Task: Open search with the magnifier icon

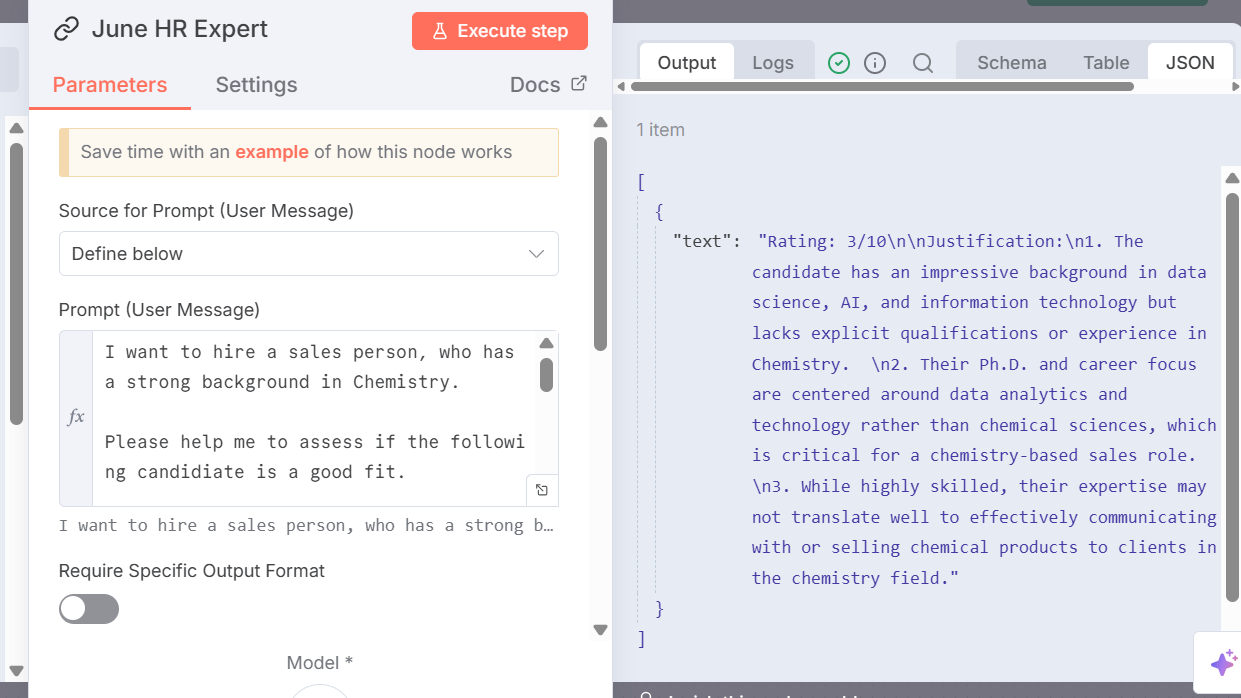Action: [x=923, y=62]
